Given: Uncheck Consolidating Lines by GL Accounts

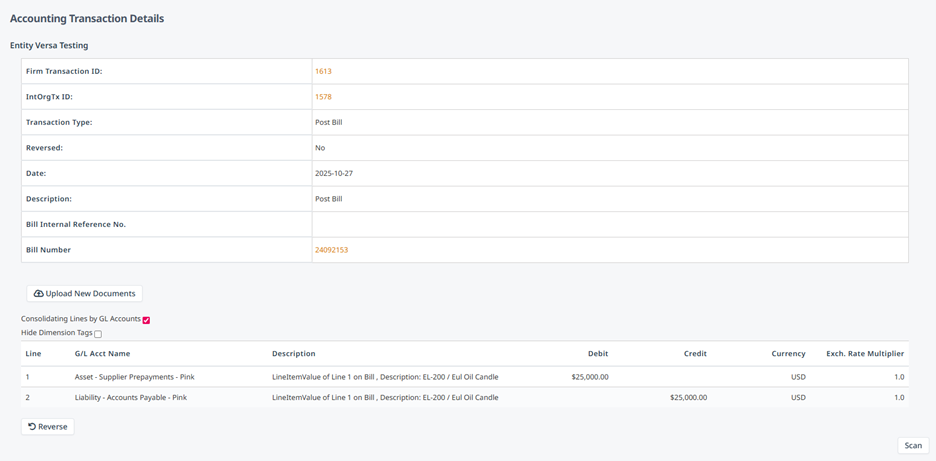Looking at the screenshot, I should pos(146,320).
